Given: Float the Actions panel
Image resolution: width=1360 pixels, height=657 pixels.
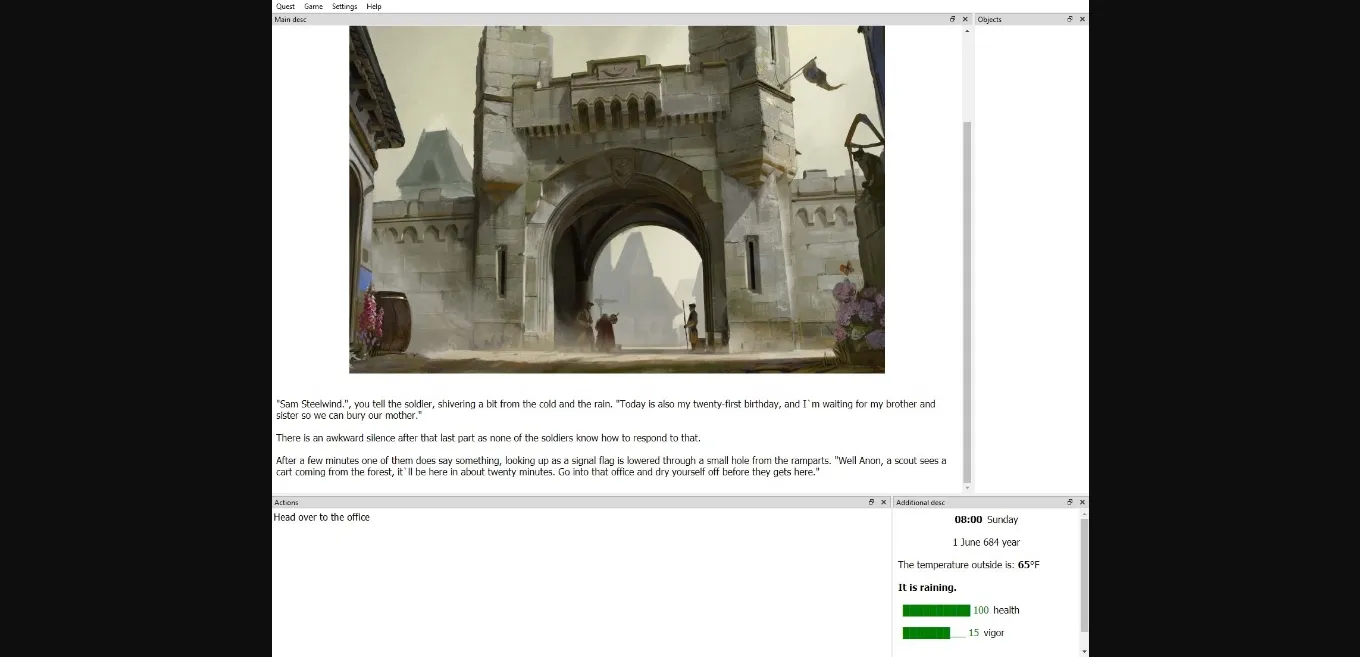Looking at the screenshot, I should (871, 502).
